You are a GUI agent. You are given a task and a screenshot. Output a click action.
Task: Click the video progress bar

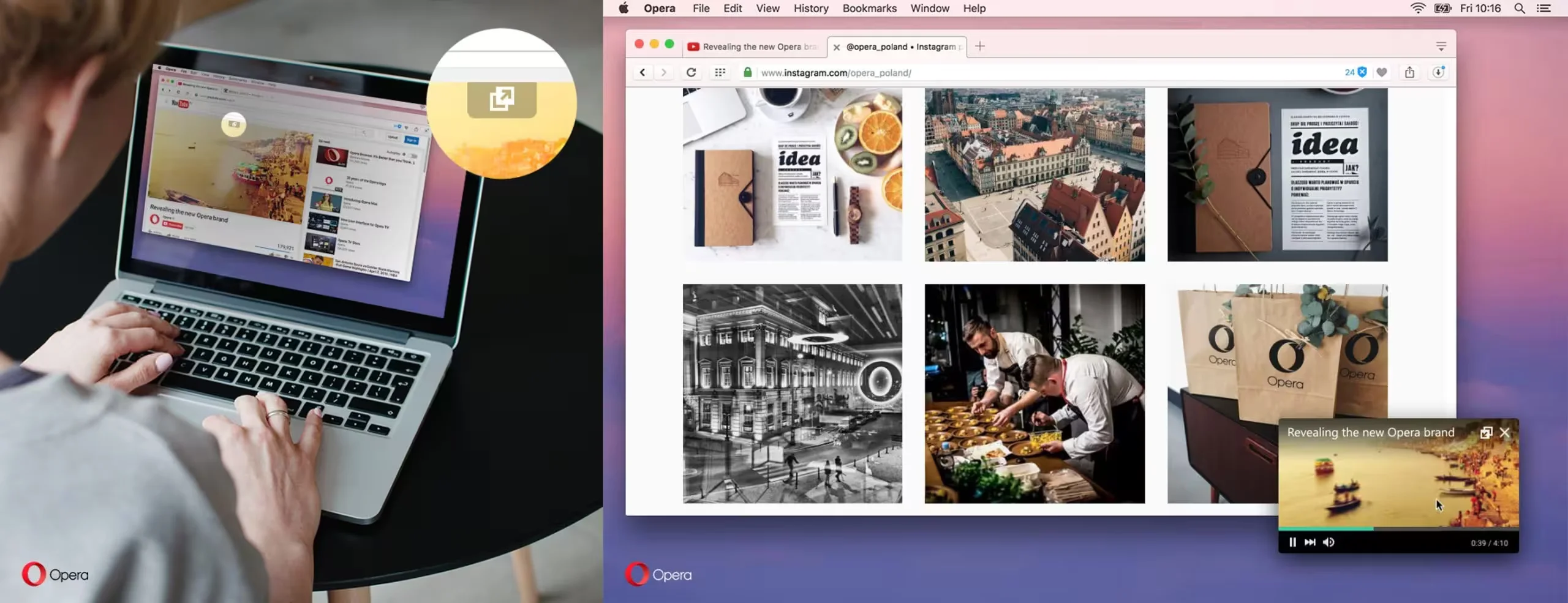click(1398, 528)
